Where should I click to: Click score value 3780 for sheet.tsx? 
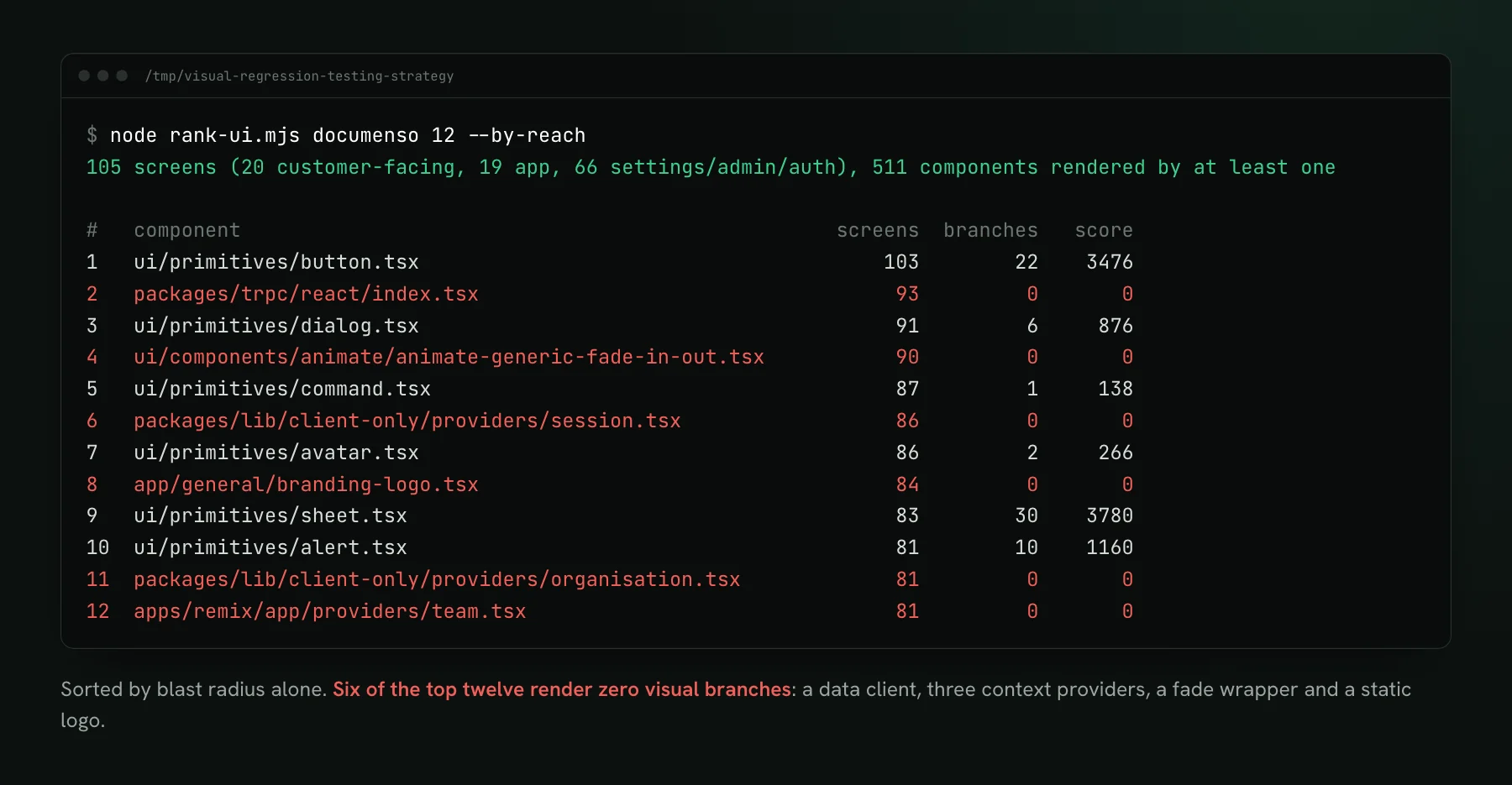point(1110,516)
